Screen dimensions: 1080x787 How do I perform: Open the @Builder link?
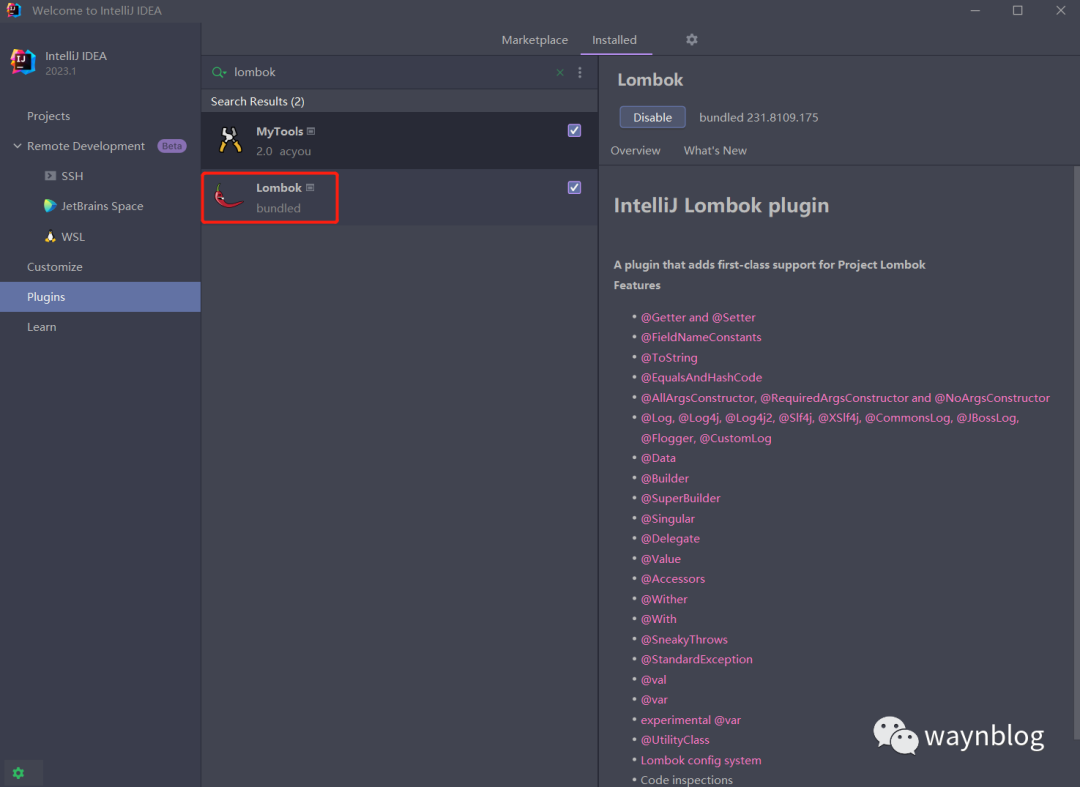(x=665, y=479)
